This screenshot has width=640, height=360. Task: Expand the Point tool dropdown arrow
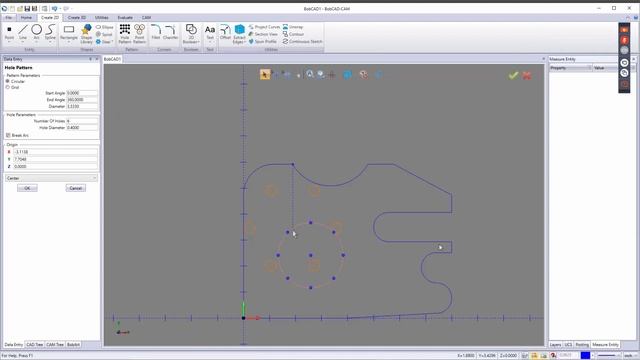coord(9,42)
